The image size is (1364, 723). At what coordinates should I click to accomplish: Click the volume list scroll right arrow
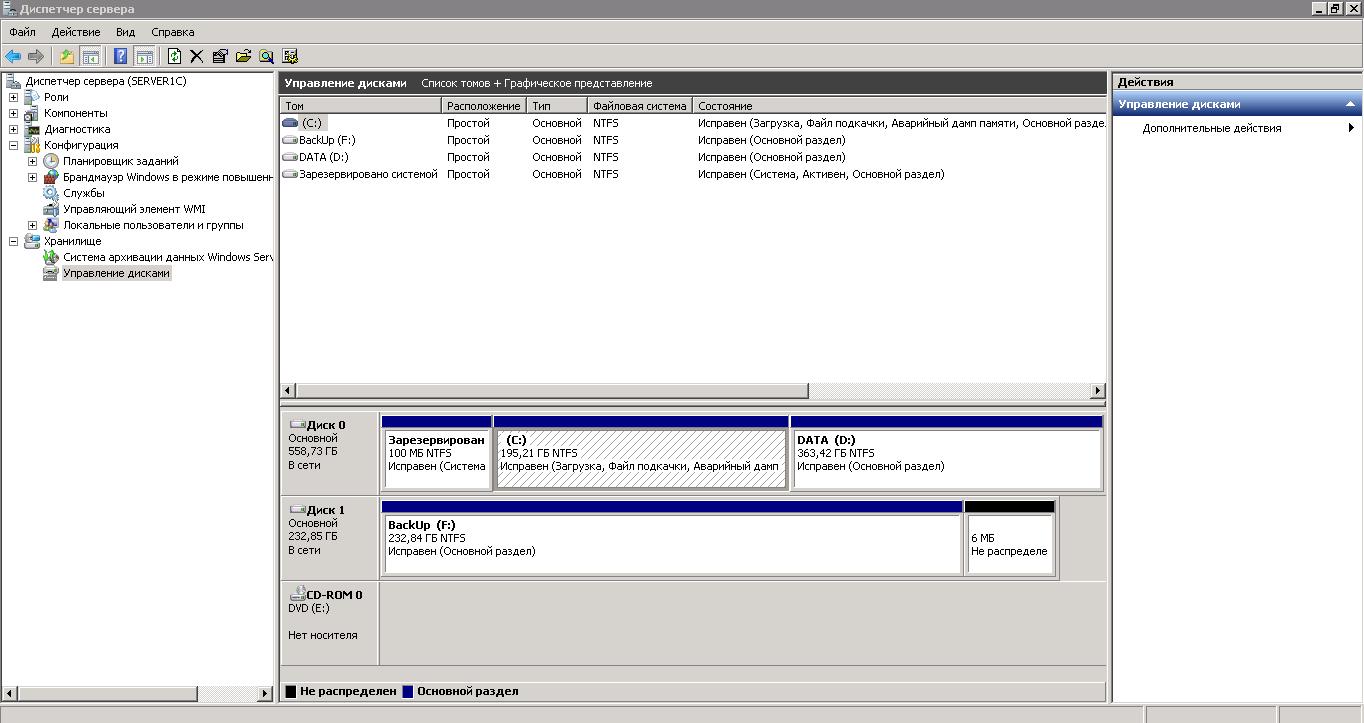[1098, 391]
